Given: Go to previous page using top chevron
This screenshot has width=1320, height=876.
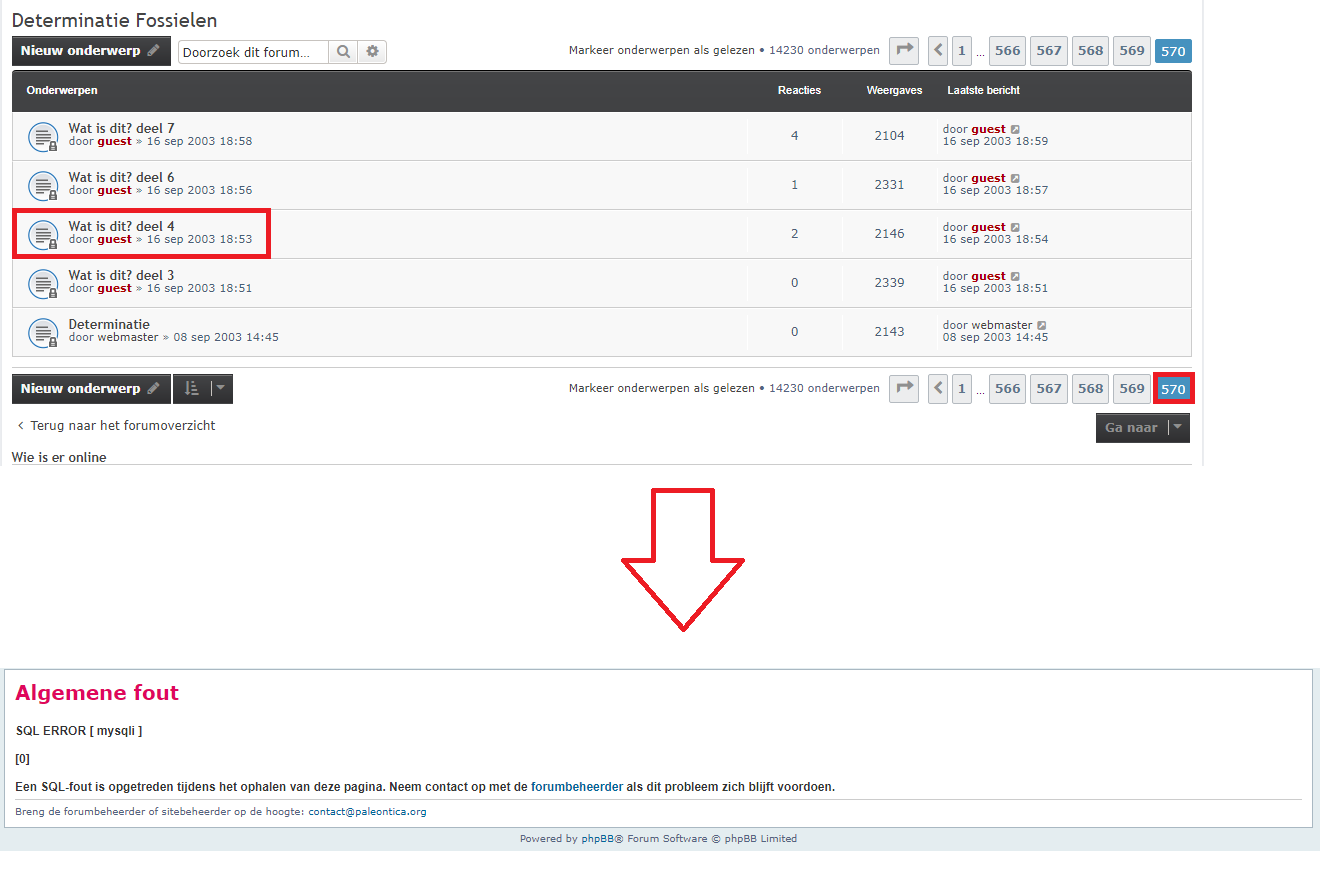Looking at the screenshot, I should [x=938, y=51].
